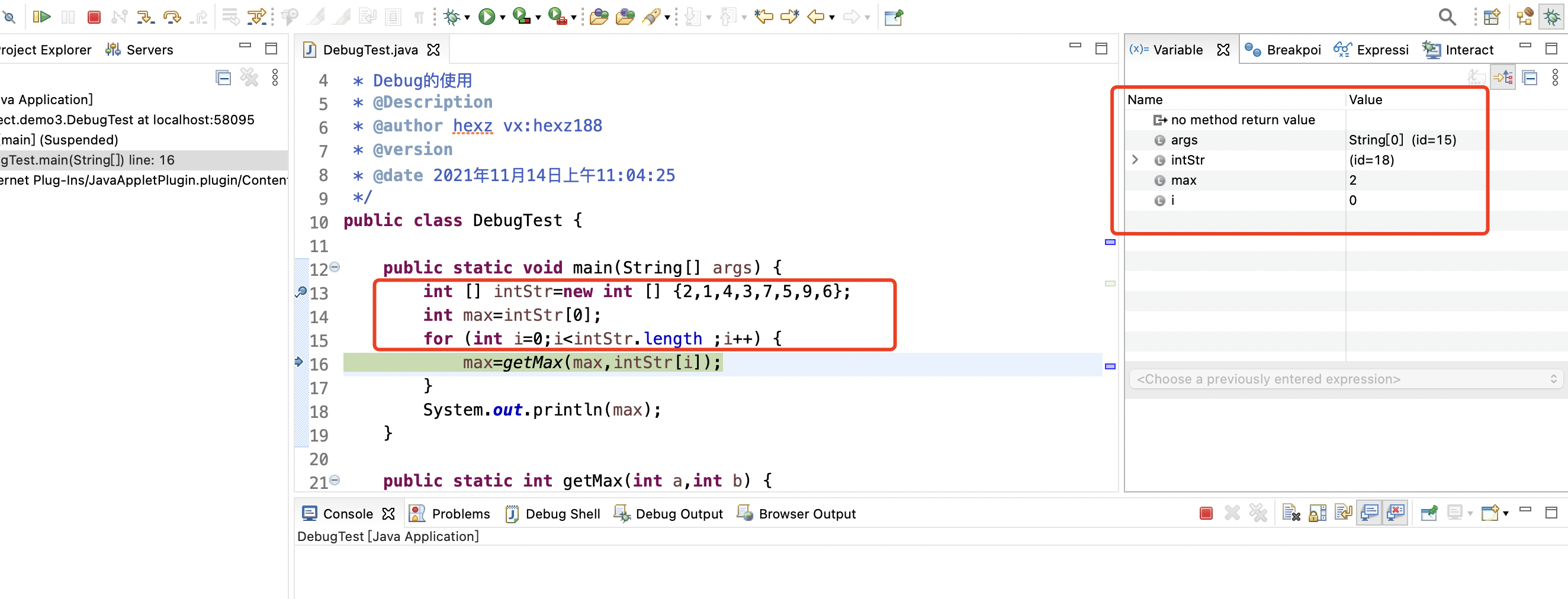Collapse the main method fold at line 12
Image resolution: width=1568 pixels, height=599 pixels.
coord(335,267)
